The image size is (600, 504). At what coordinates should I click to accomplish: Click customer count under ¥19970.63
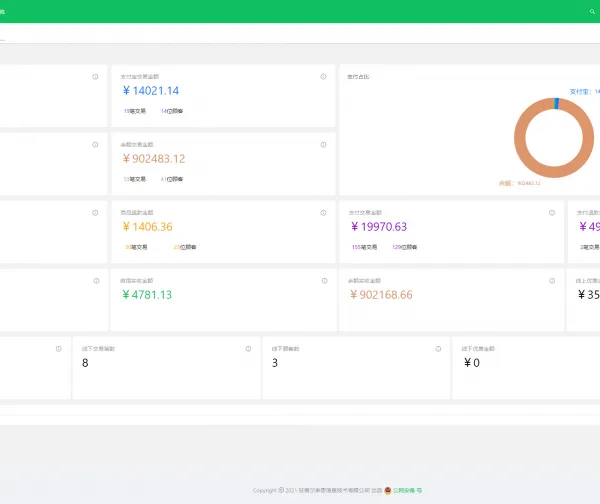[x=404, y=247]
